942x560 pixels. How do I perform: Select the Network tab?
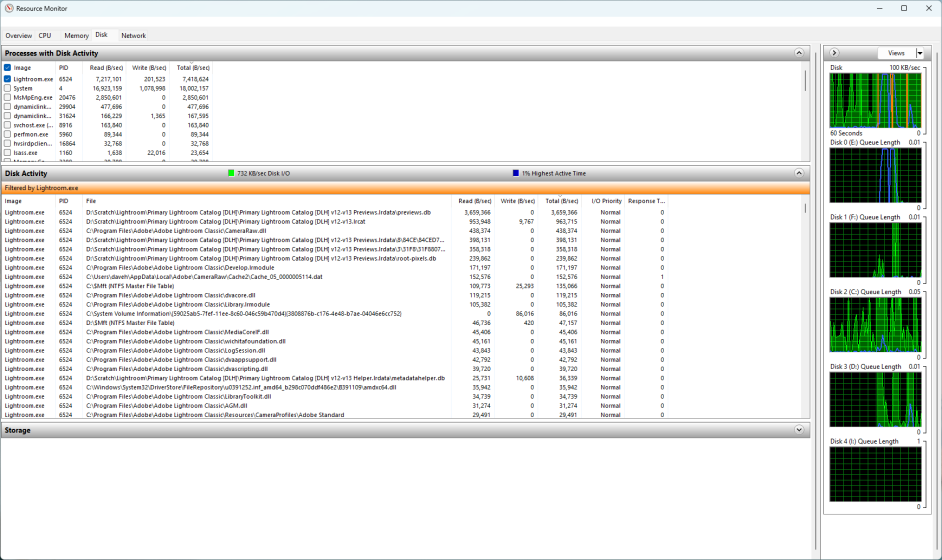tap(133, 35)
